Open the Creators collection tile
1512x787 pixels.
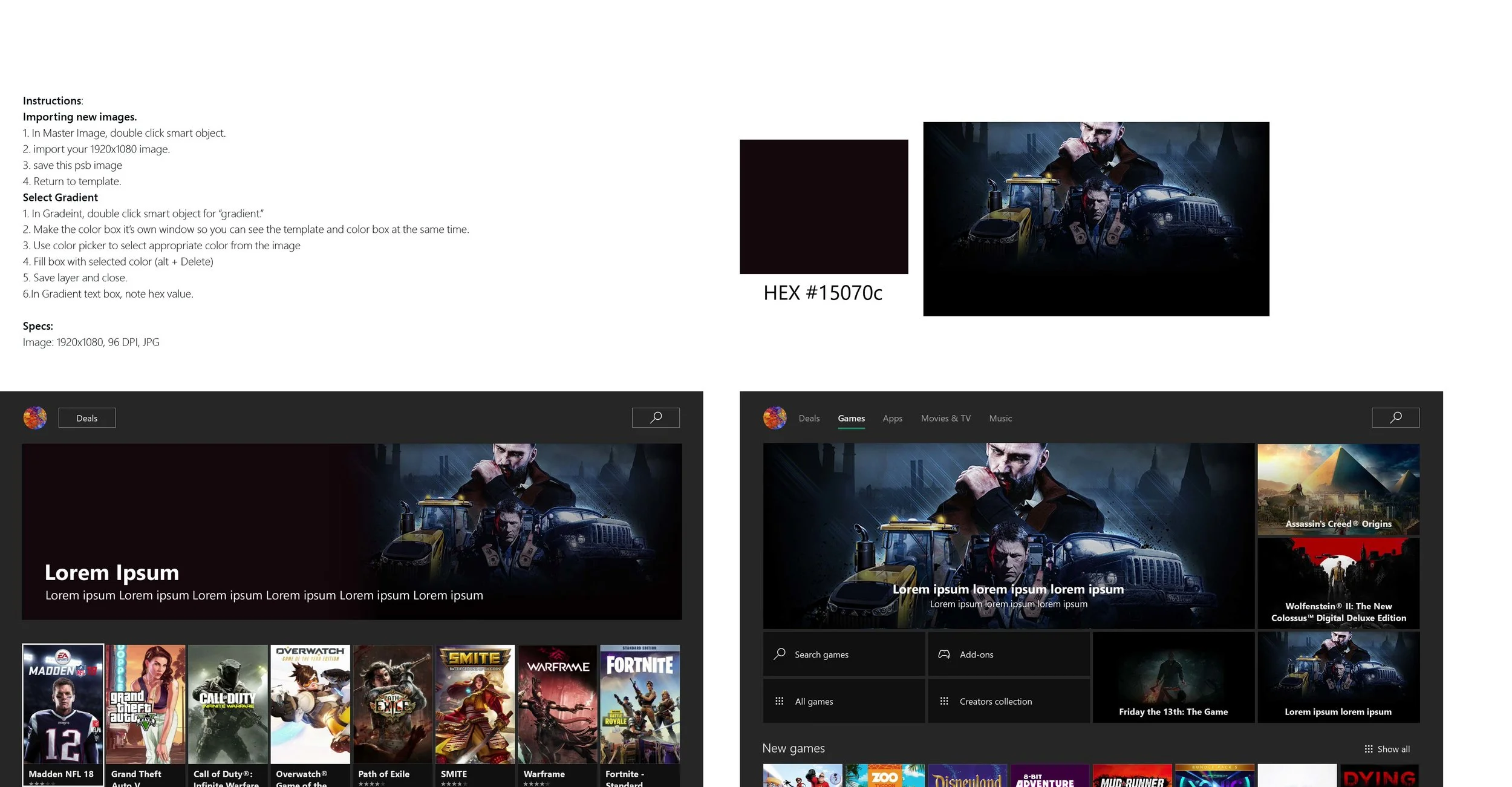click(1009, 700)
